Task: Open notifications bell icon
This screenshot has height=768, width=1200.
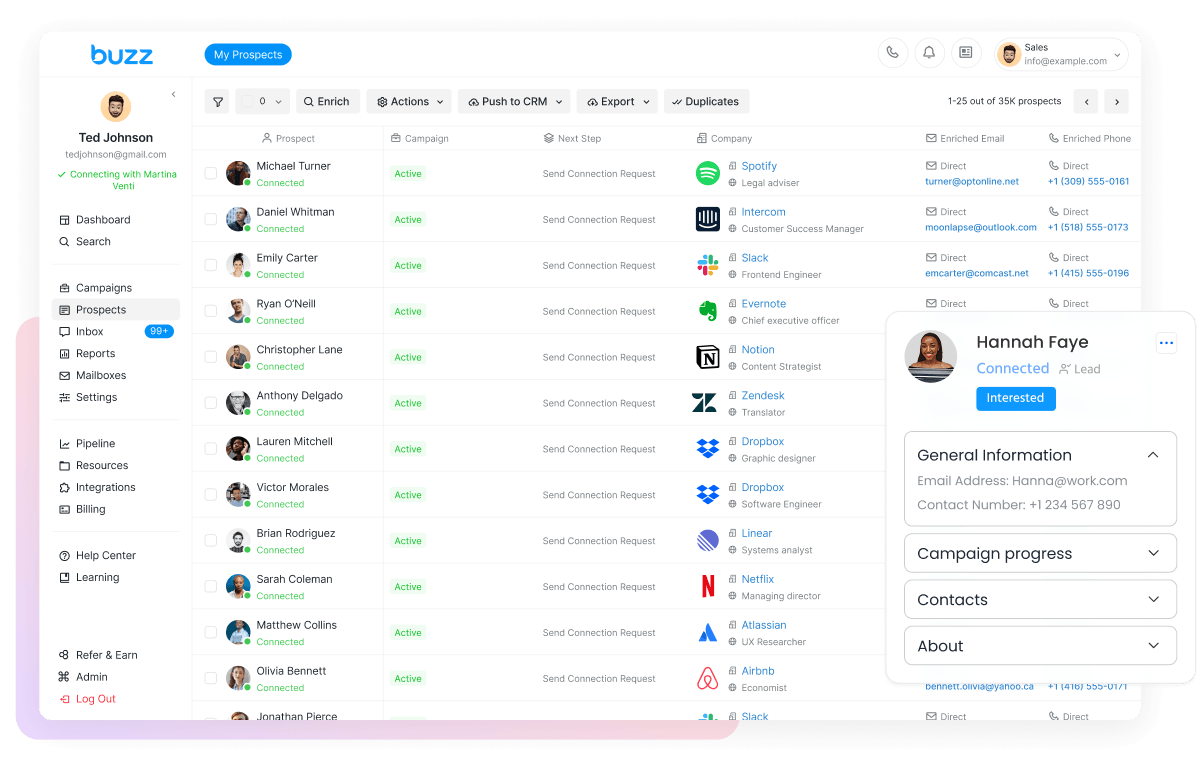Action: click(x=929, y=53)
